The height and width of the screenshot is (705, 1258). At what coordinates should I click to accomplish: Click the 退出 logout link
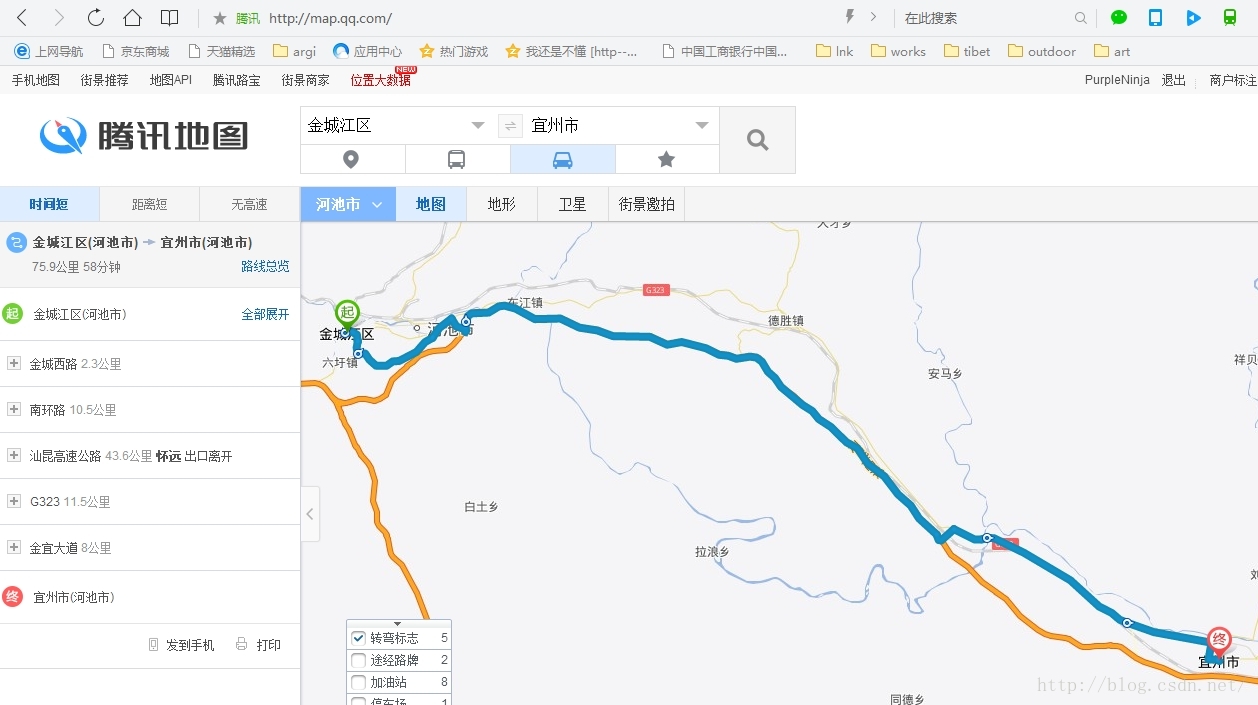pos(1174,80)
